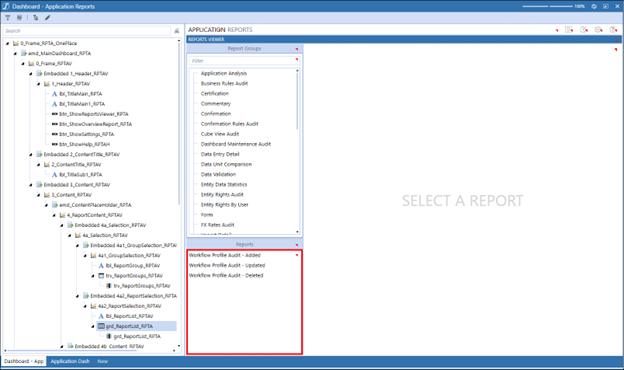Open the Help question mark icon
Image resolution: width=624 pixels, height=370 pixels.
(x=613, y=30)
